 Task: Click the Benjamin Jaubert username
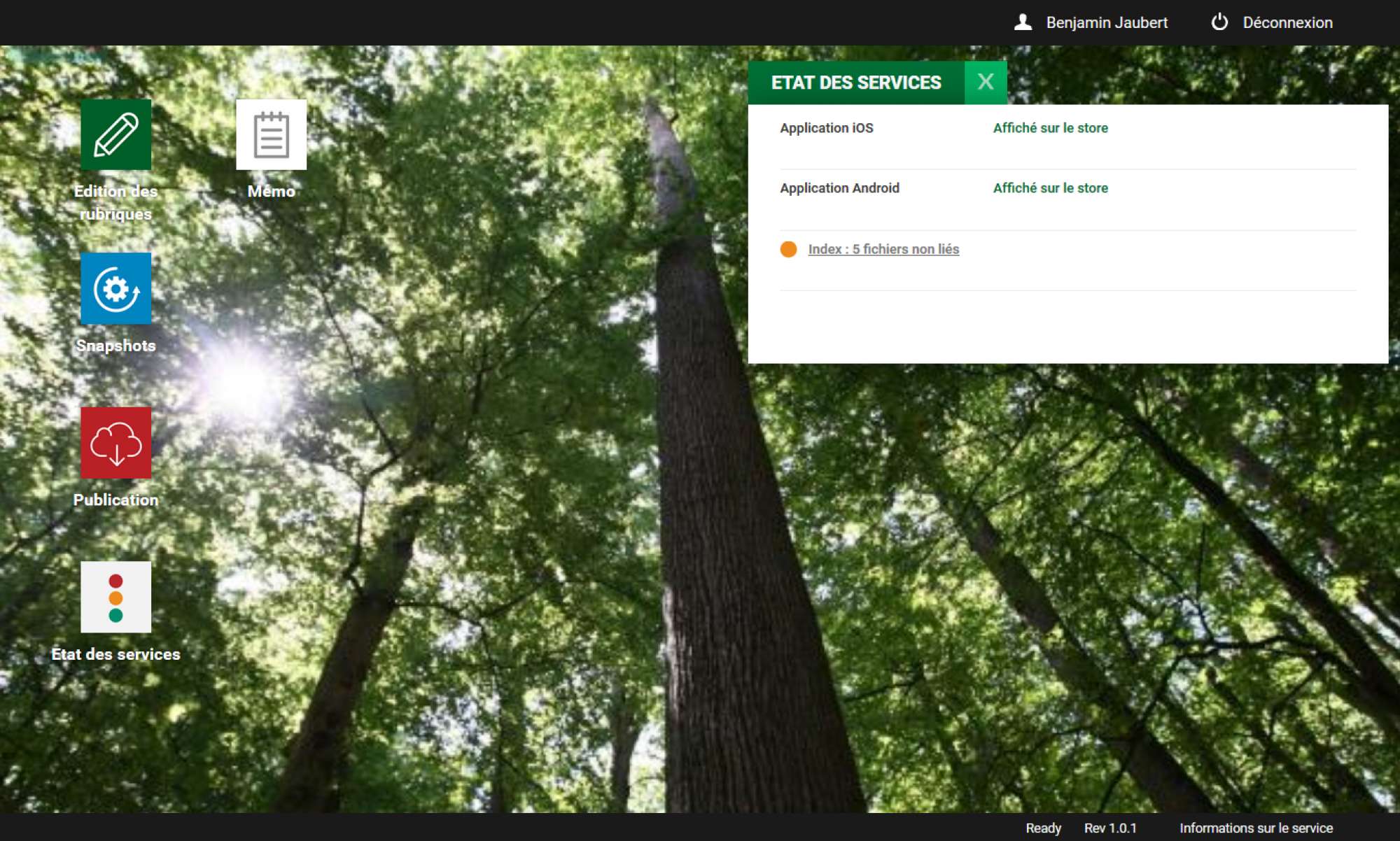click(1107, 22)
